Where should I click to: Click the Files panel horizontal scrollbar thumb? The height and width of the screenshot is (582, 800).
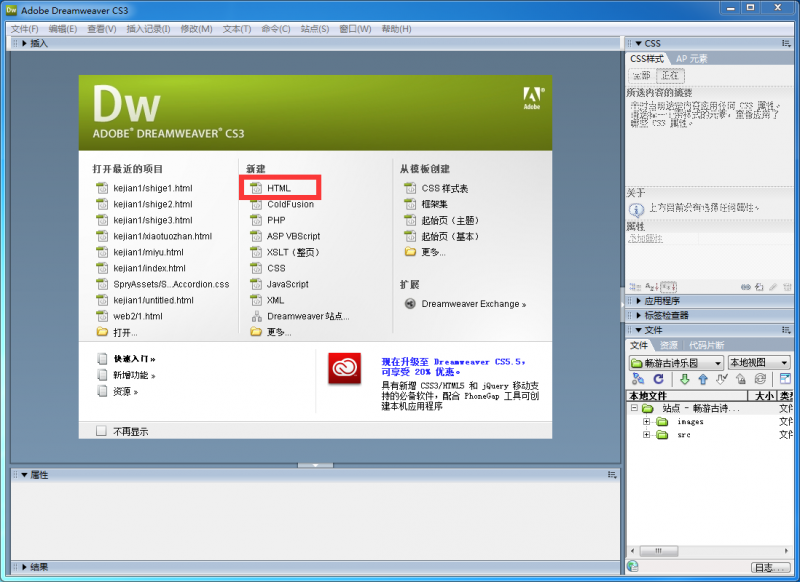659,551
